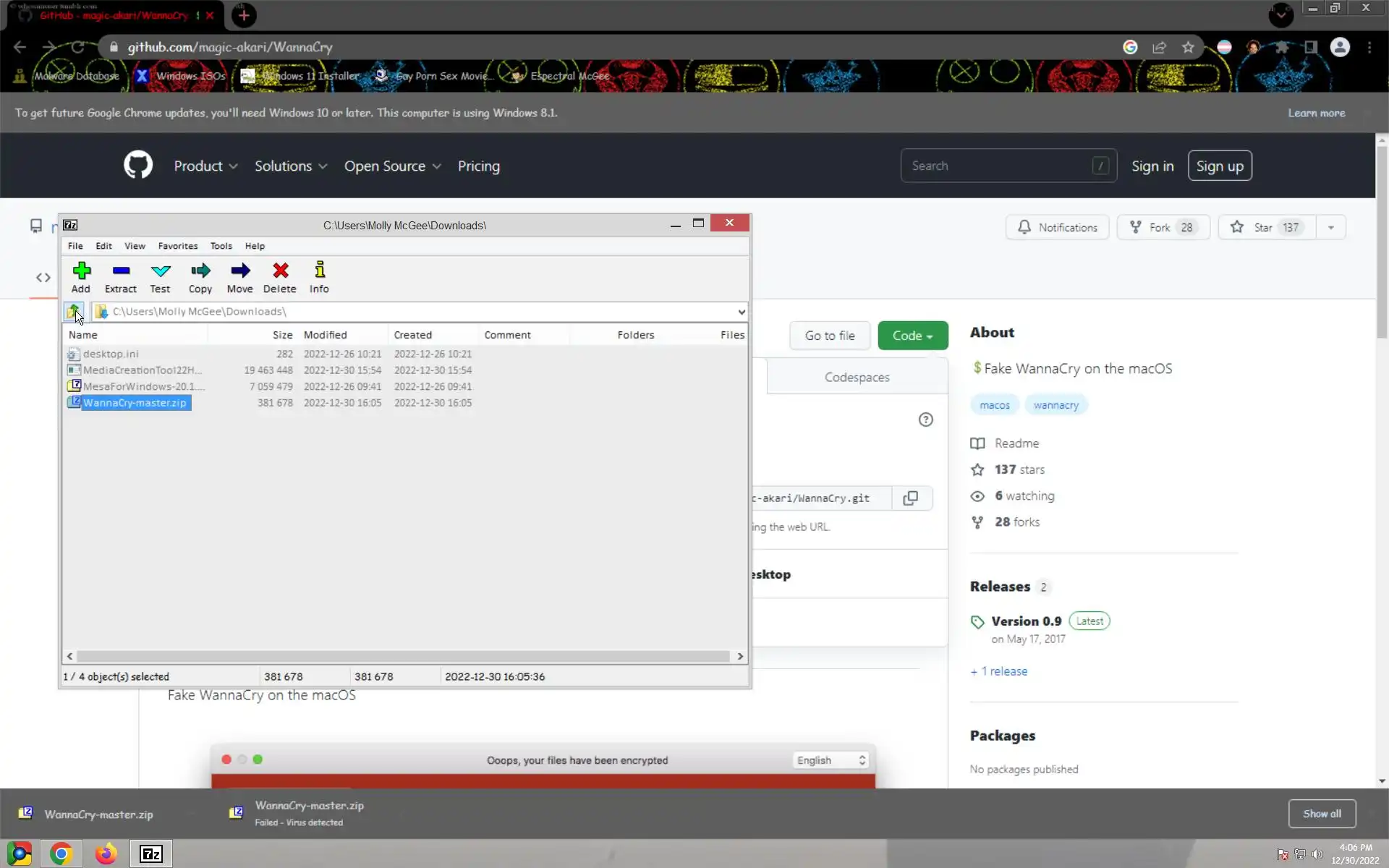This screenshot has width=1389, height=868.
Task: Click the Extract toolbar icon
Action: point(121,271)
